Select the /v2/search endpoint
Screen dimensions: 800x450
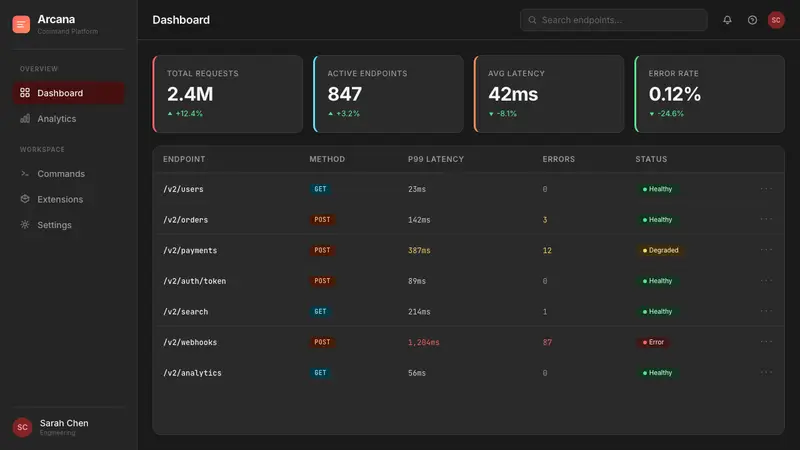(x=185, y=311)
